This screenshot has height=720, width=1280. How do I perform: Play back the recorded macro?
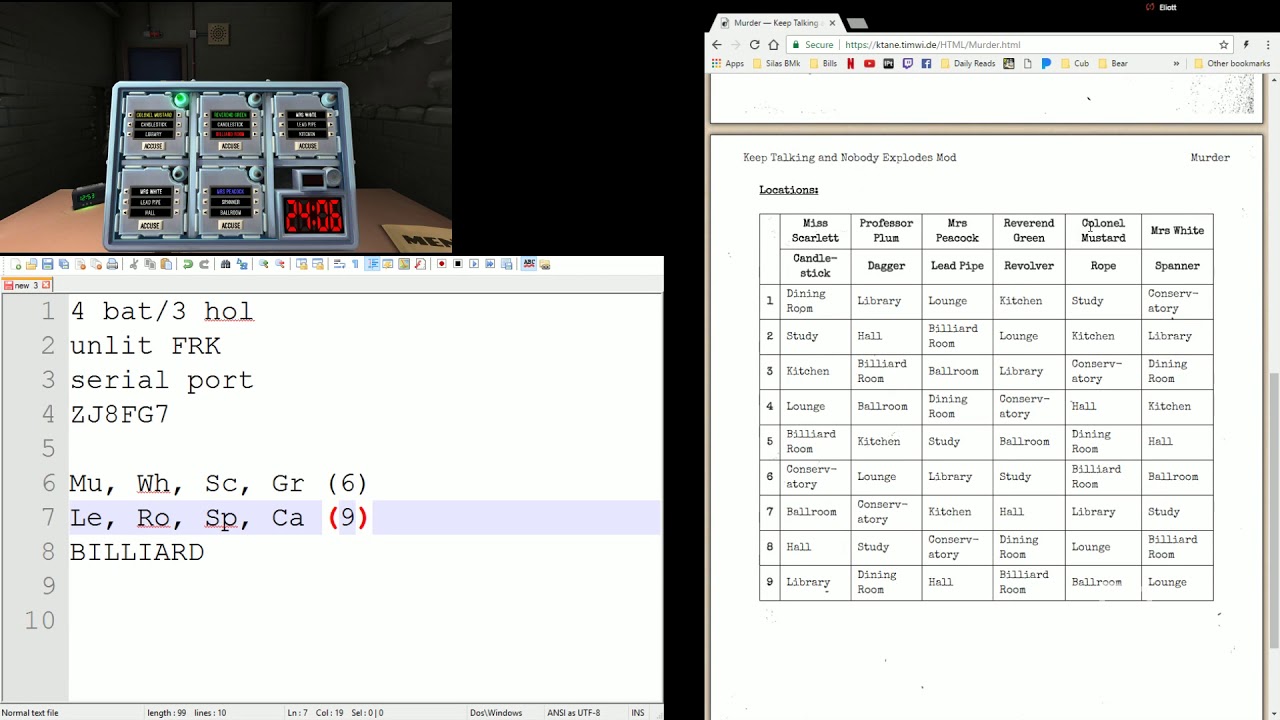(474, 264)
